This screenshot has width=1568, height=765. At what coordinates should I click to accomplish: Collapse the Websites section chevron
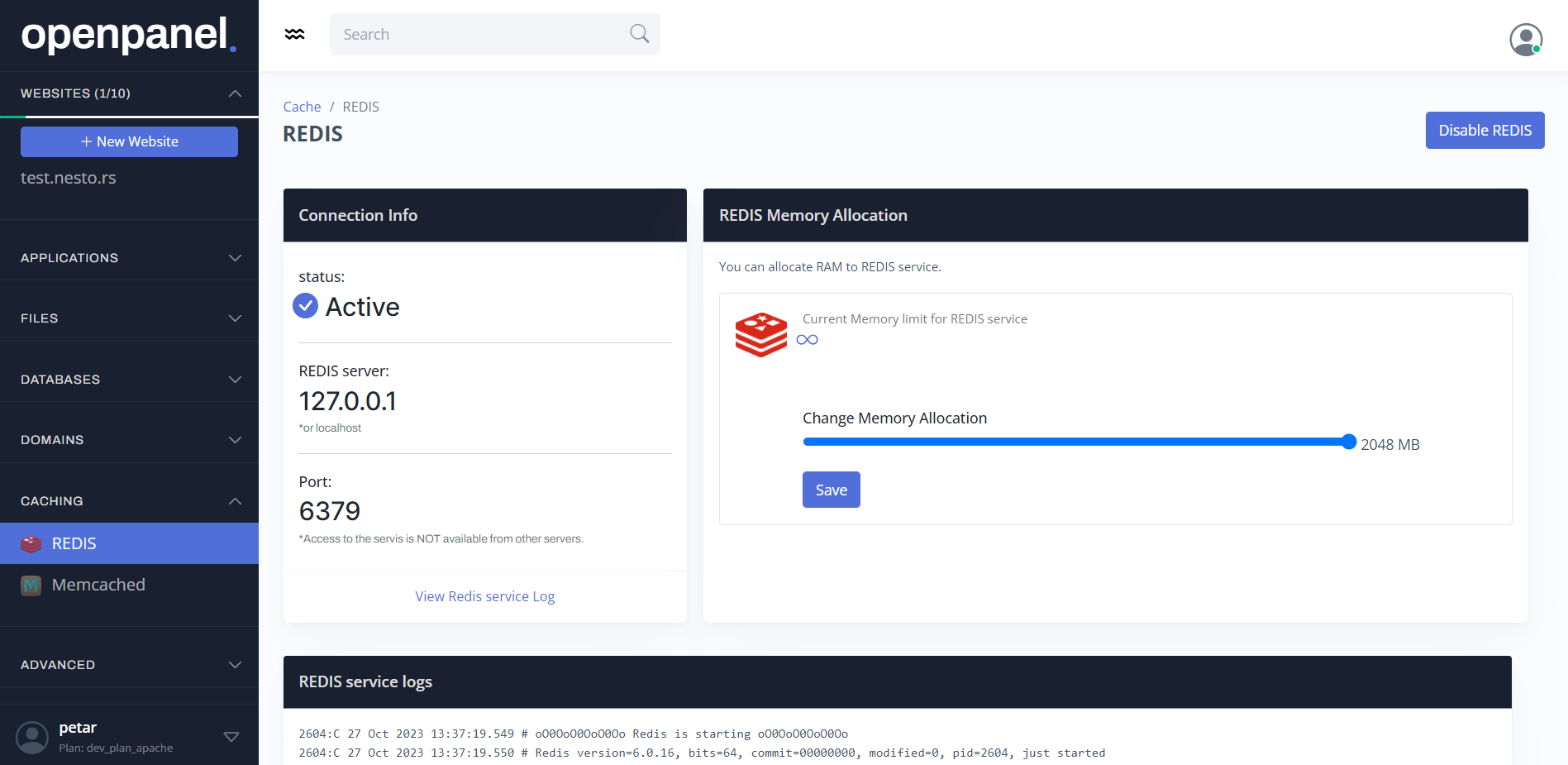(235, 93)
